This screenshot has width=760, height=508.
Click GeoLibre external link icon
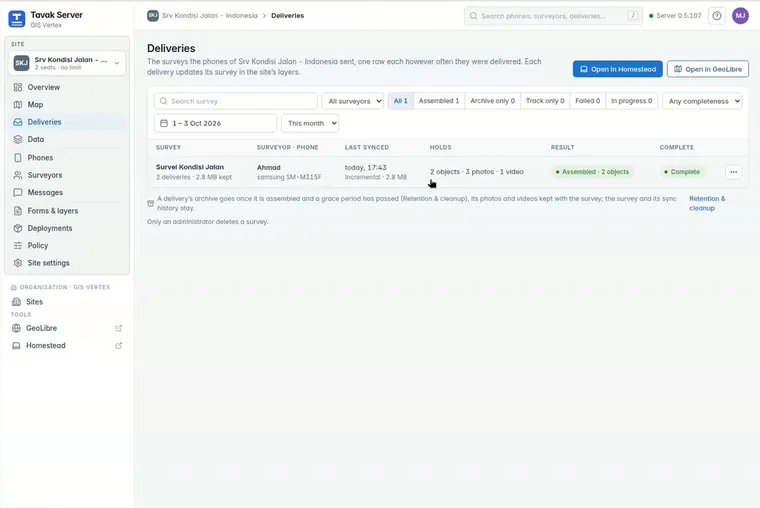[x=118, y=328]
